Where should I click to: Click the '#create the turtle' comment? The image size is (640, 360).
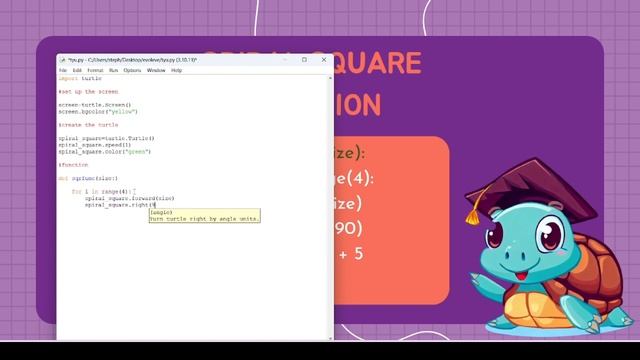tap(88, 125)
